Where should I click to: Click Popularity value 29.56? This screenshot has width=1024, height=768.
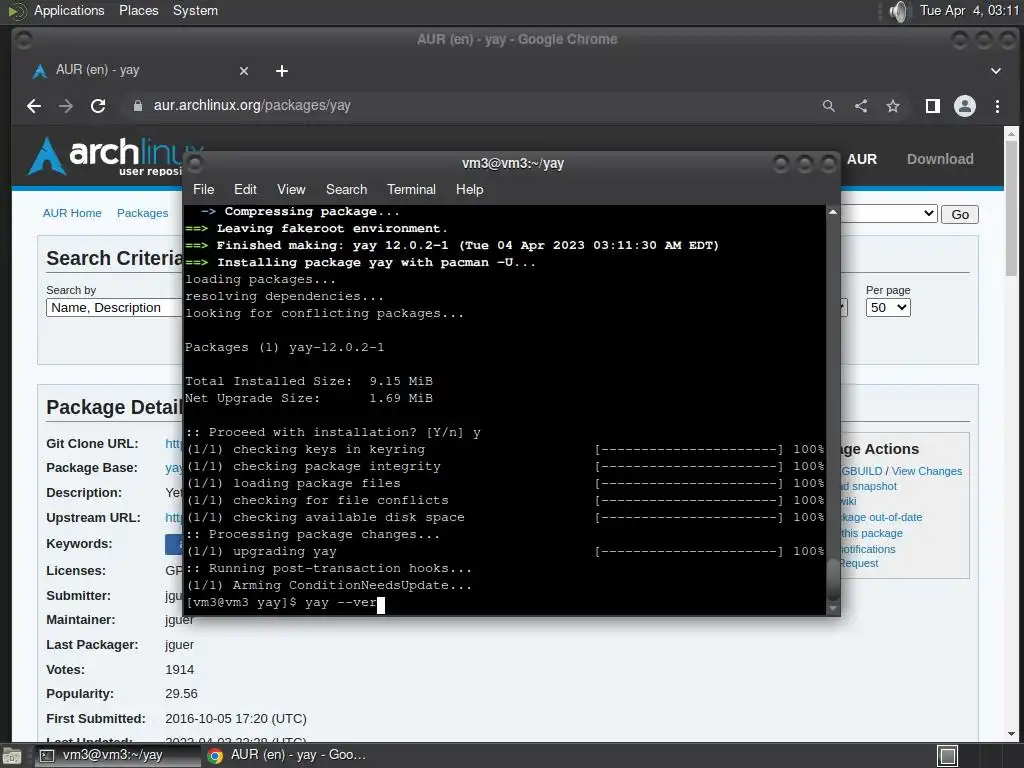pos(181,694)
